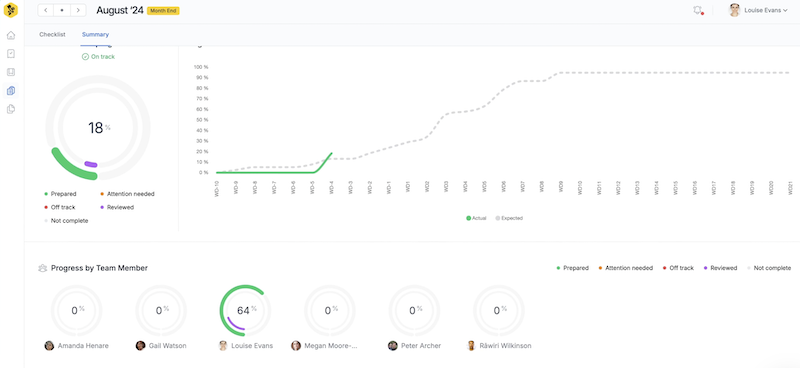800x368 pixels.
Task: Click Peter Archer's avatar
Action: point(392,346)
